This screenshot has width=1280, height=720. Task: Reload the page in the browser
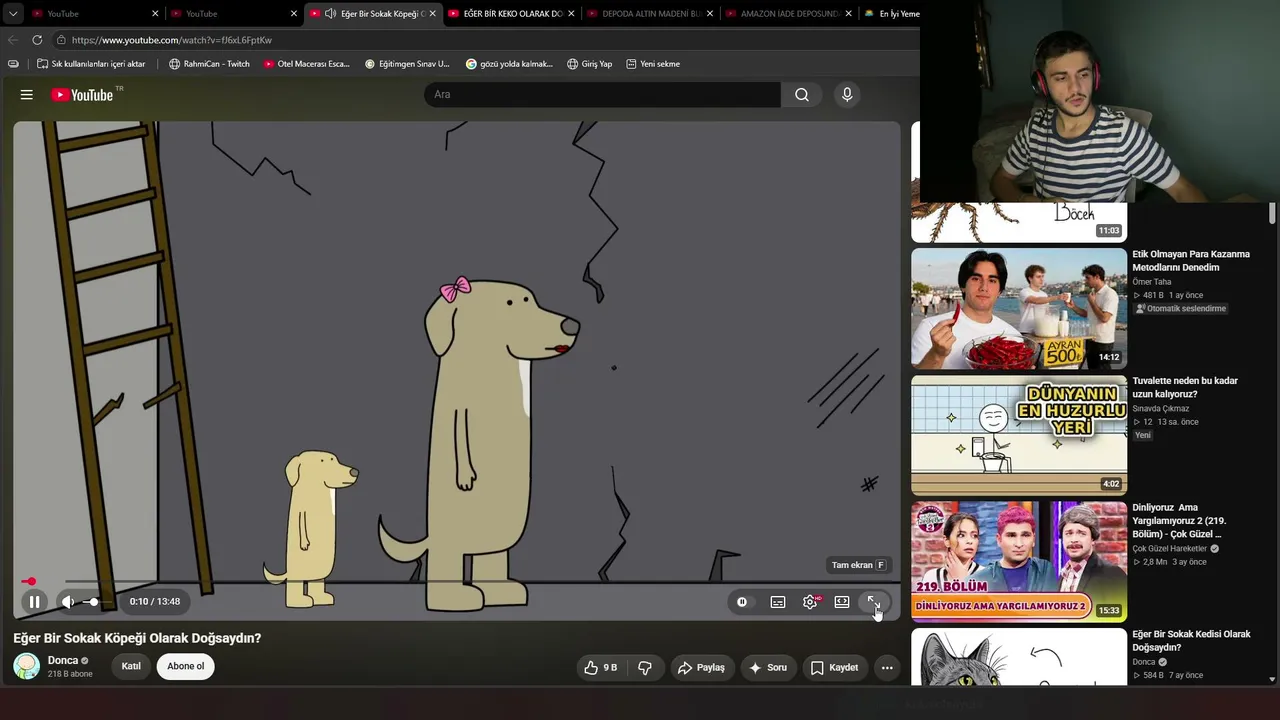coord(37,40)
